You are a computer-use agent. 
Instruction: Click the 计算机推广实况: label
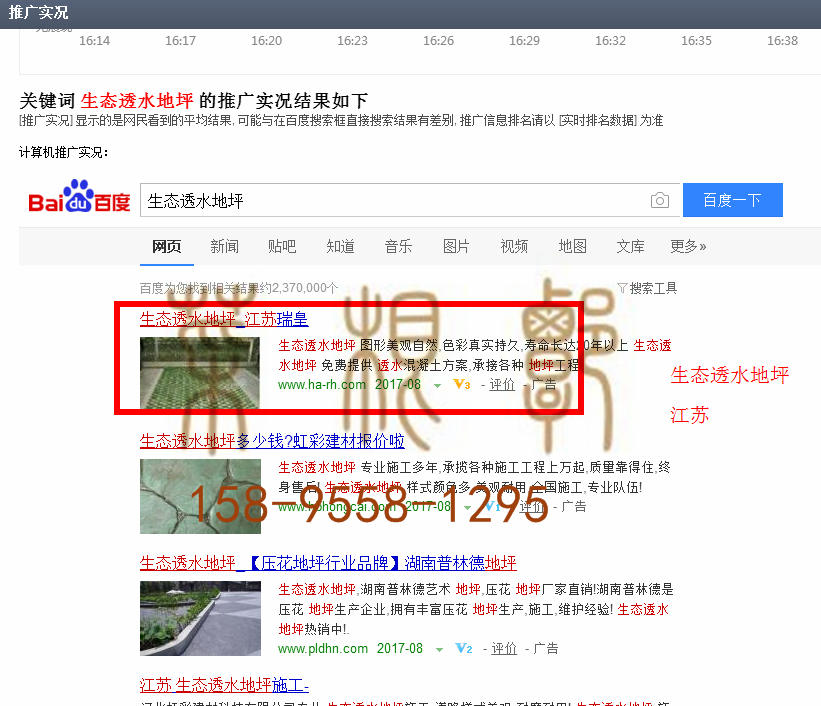click(64, 152)
